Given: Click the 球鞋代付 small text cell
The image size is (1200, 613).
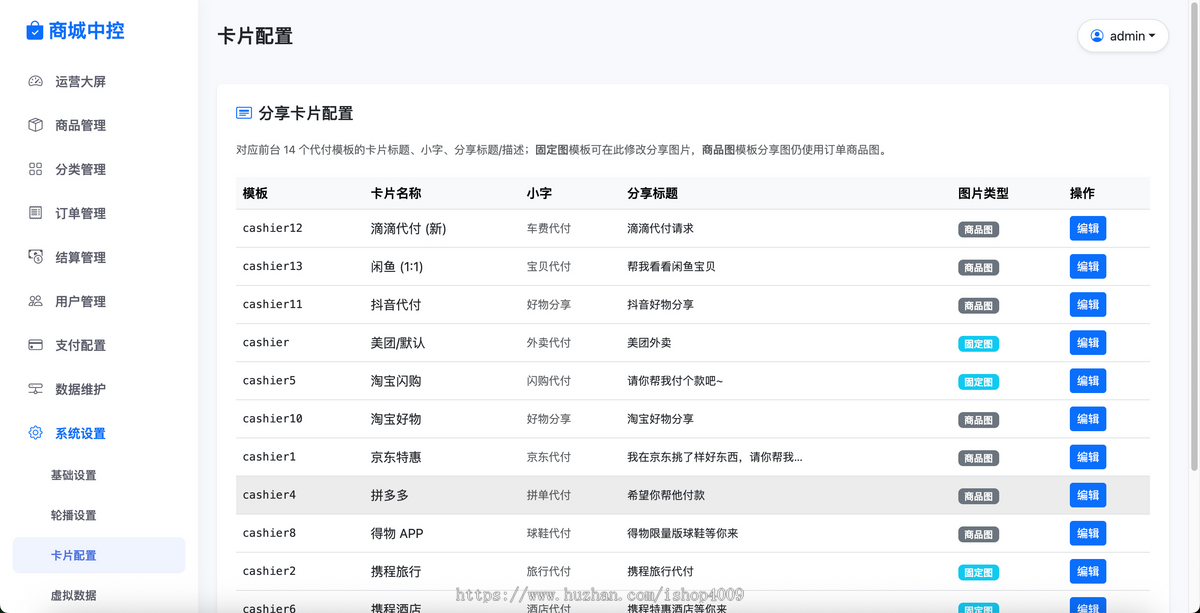Looking at the screenshot, I should pos(549,533).
